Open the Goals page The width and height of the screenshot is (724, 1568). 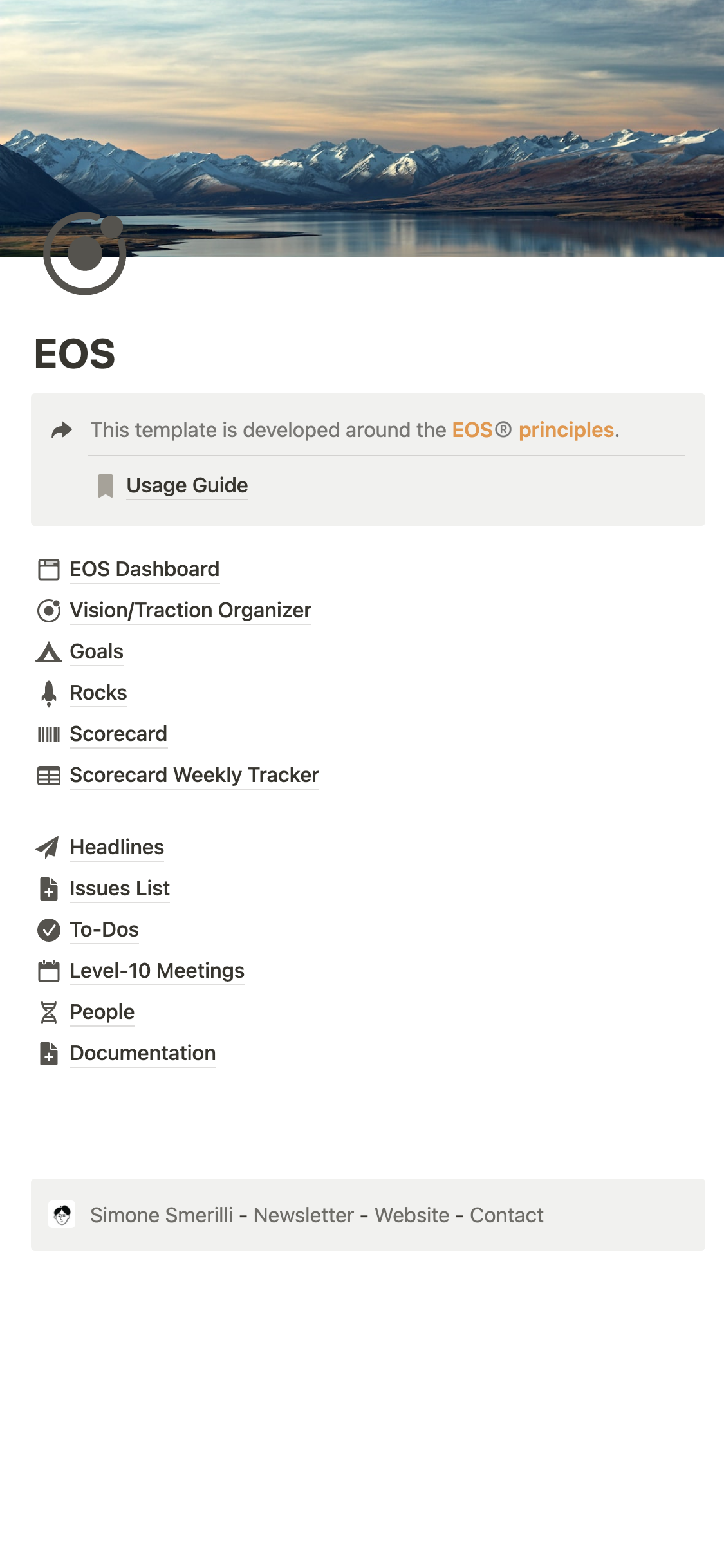(97, 651)
